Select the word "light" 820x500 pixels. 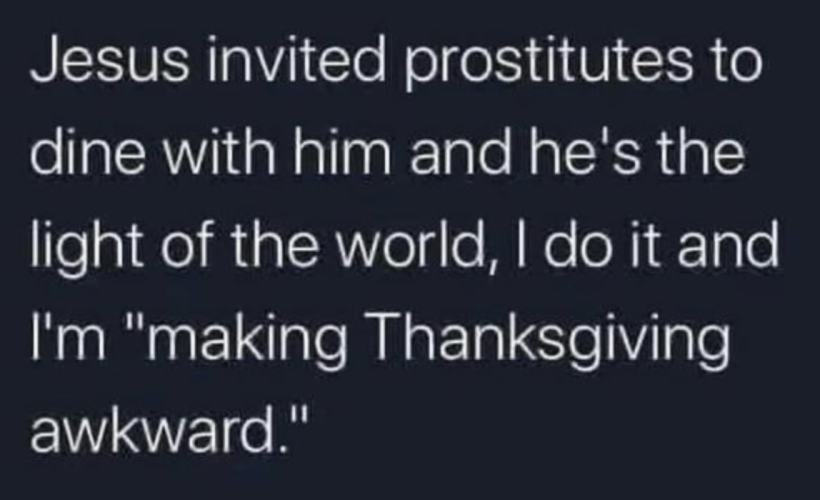point(86,249)
